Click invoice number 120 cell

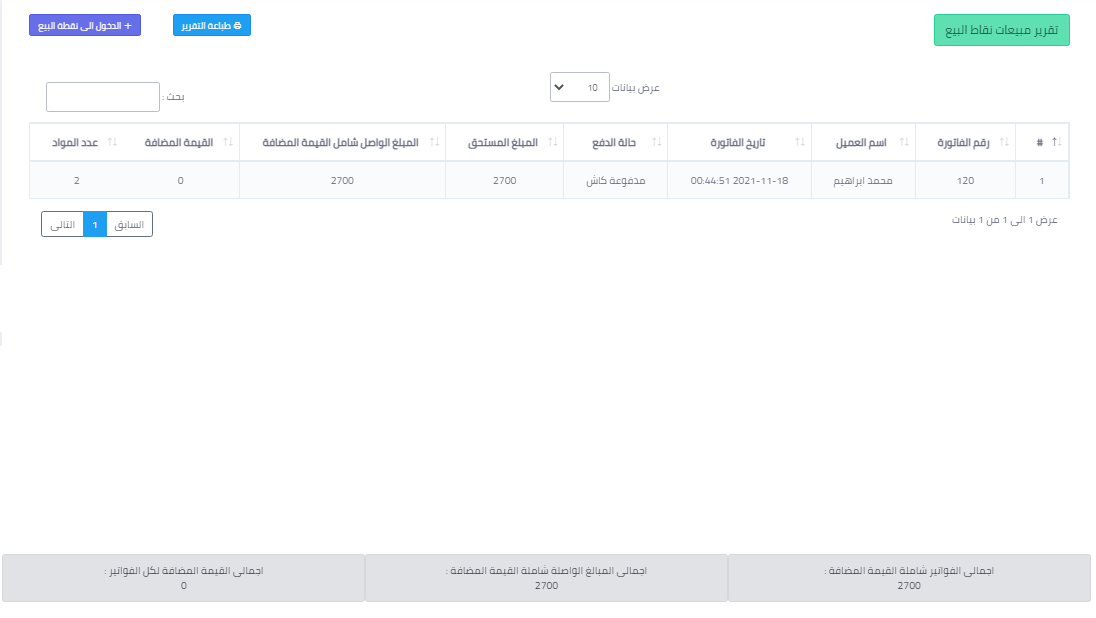pos(965,181)
